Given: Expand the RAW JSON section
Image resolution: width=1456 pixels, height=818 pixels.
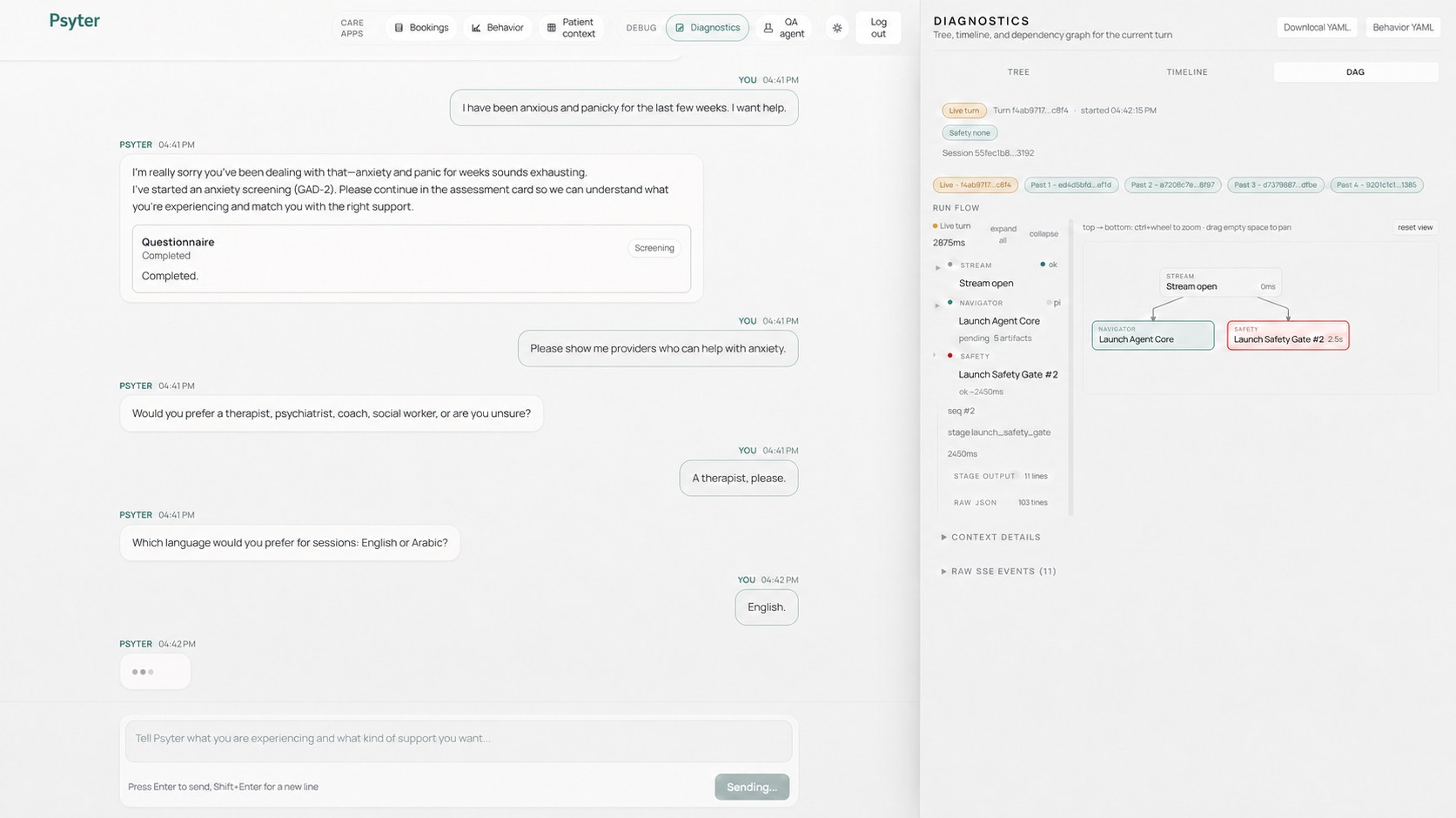Looking at the screenshot, I should coord(1000,502).
